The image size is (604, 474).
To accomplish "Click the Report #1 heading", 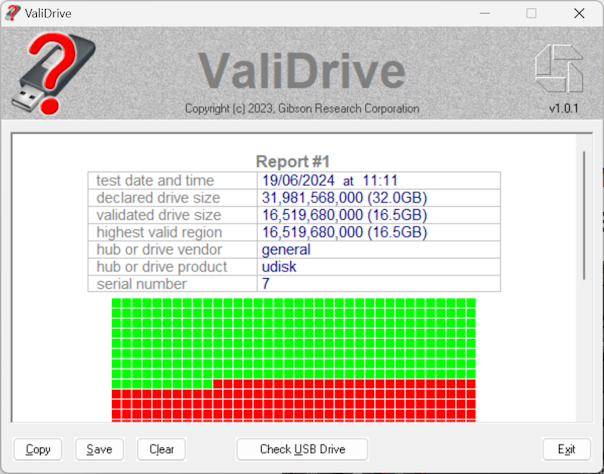I will pos(293,162).
